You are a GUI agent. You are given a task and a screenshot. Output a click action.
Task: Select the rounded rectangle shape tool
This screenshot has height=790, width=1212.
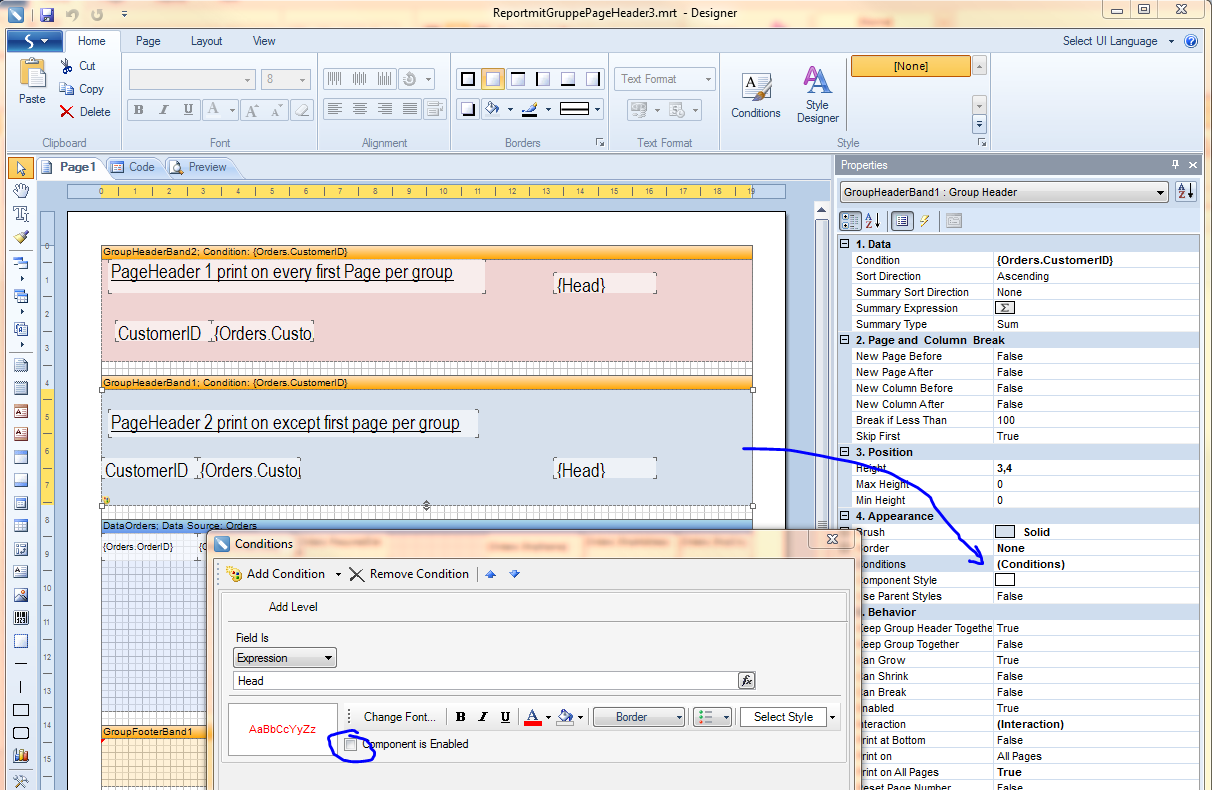pyautogui.click(x=20, y=733)
